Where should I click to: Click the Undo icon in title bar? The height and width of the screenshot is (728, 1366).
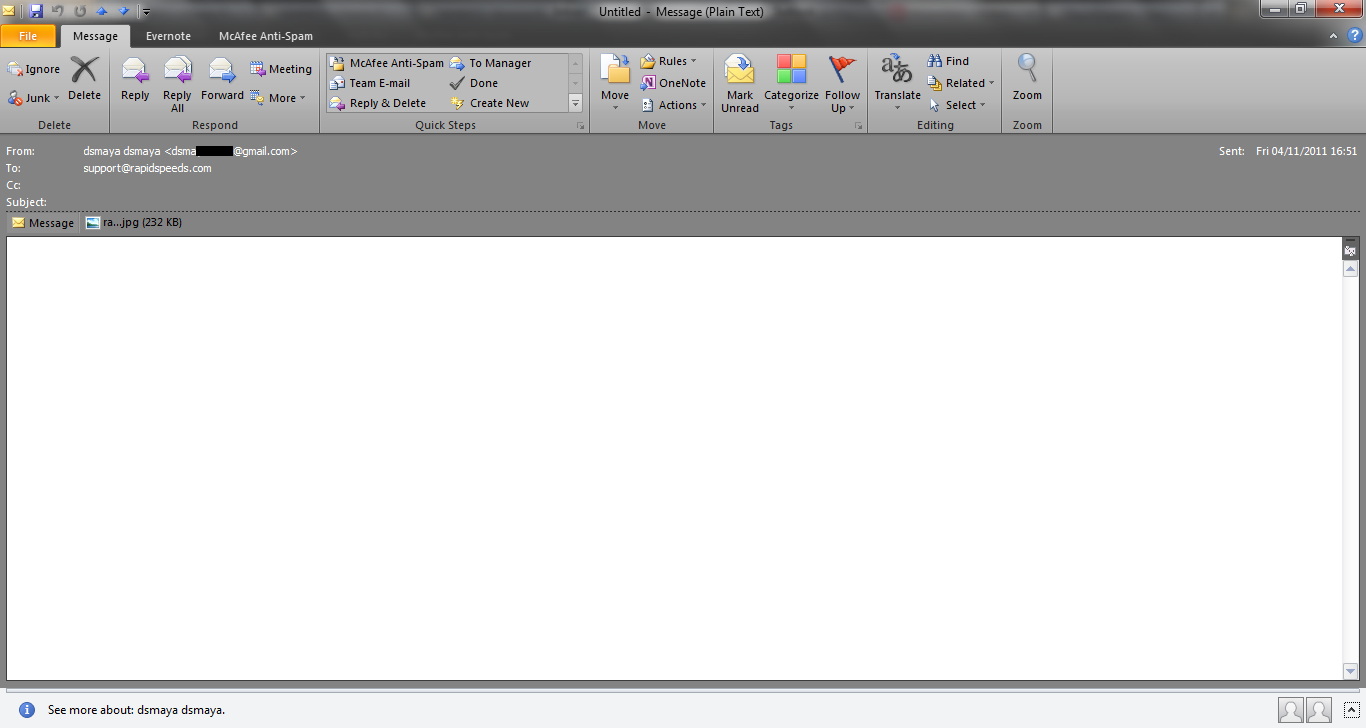57,11
